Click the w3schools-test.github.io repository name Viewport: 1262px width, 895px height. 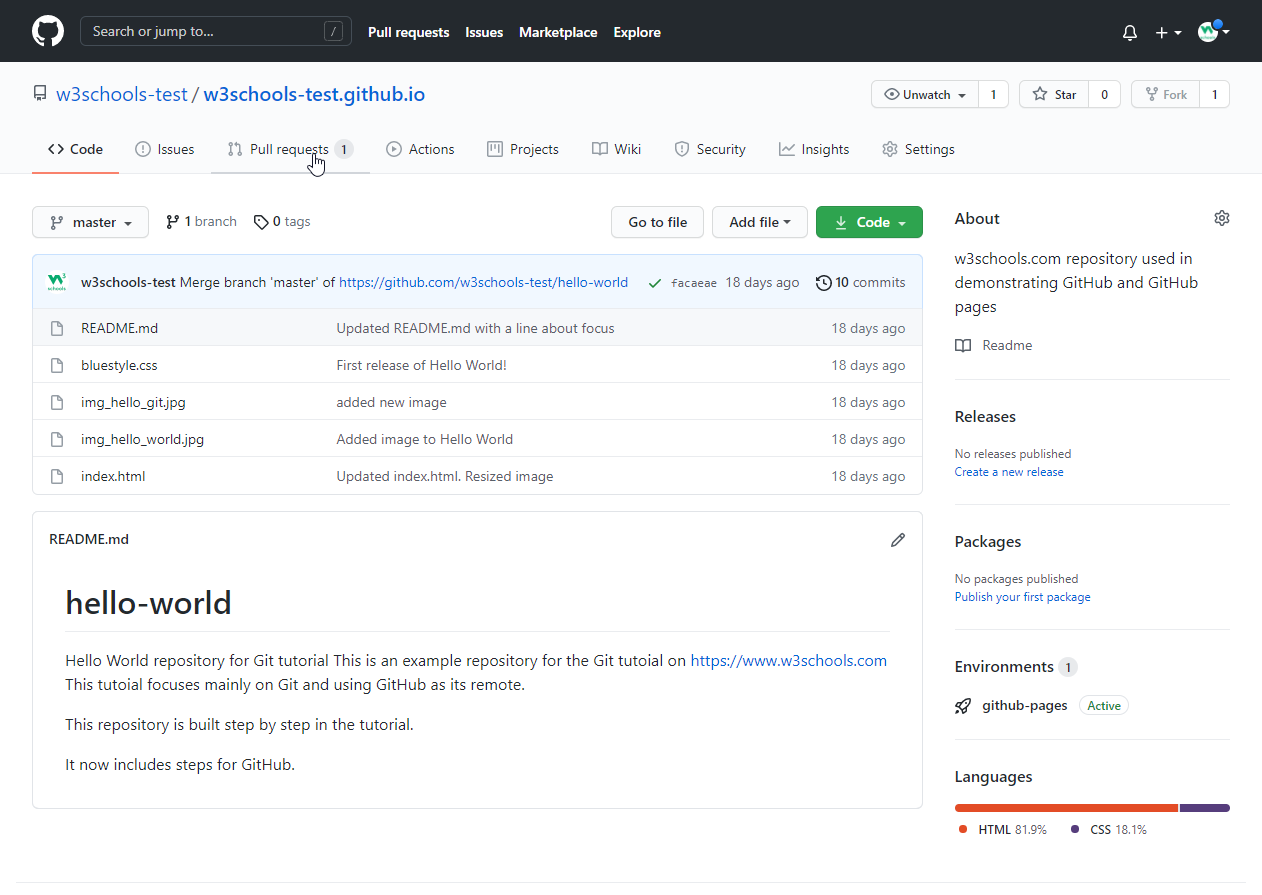coord(314,94)
